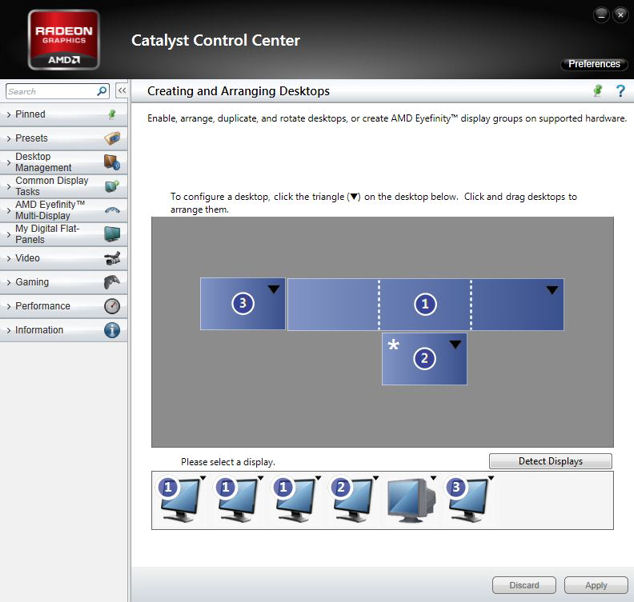Click the Desktop Management icon
Screen dimensions: 634x602
(112, 162)
